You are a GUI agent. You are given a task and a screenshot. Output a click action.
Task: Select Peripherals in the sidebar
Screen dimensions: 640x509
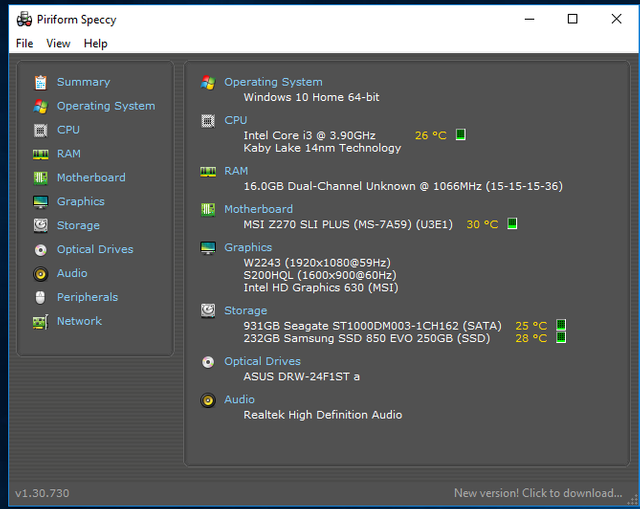tap(87, 297)
